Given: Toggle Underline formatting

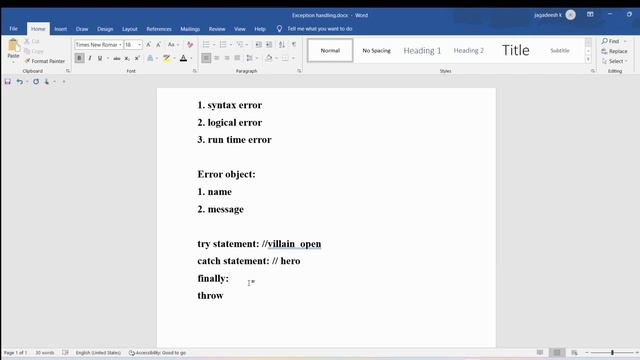Looking at the screenshot, I should [x=100, y=58].
